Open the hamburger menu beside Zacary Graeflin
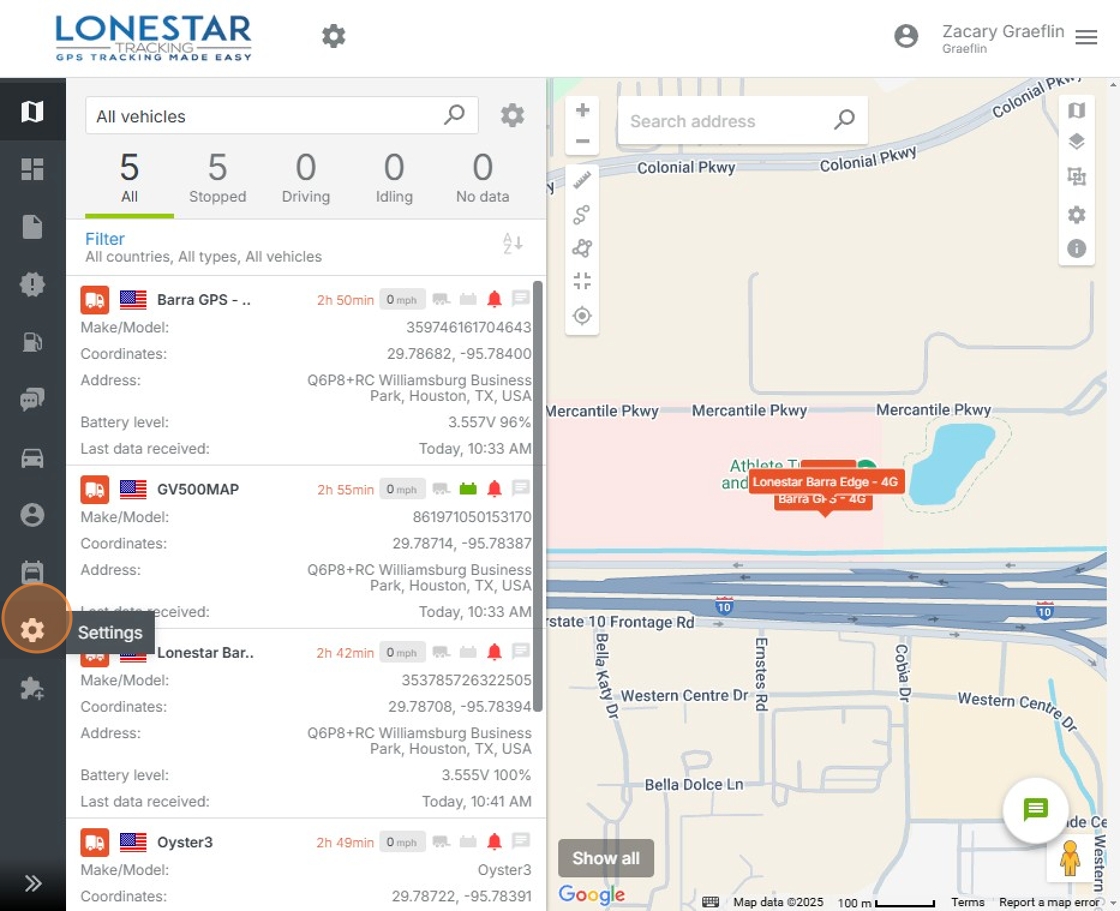The width and height of the screenshot is (1120, 911). (1086, 37)
